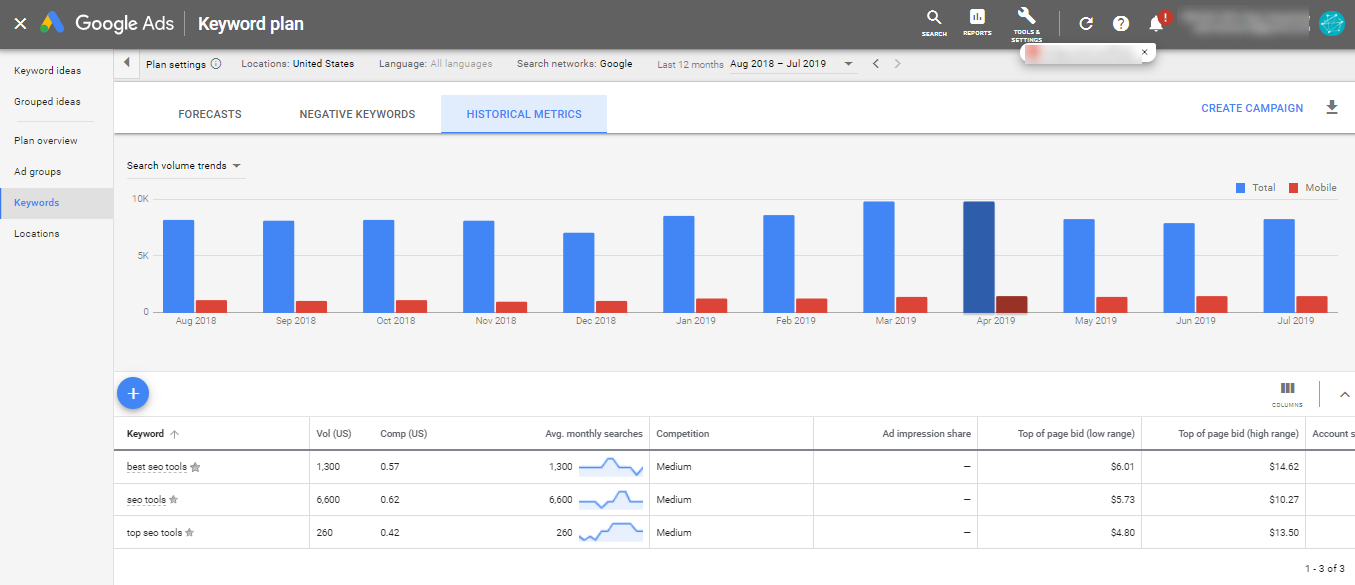Viewport: 1355px width, 585px height.
Task: Click the blue plus add button
Action: click(133, 393)
